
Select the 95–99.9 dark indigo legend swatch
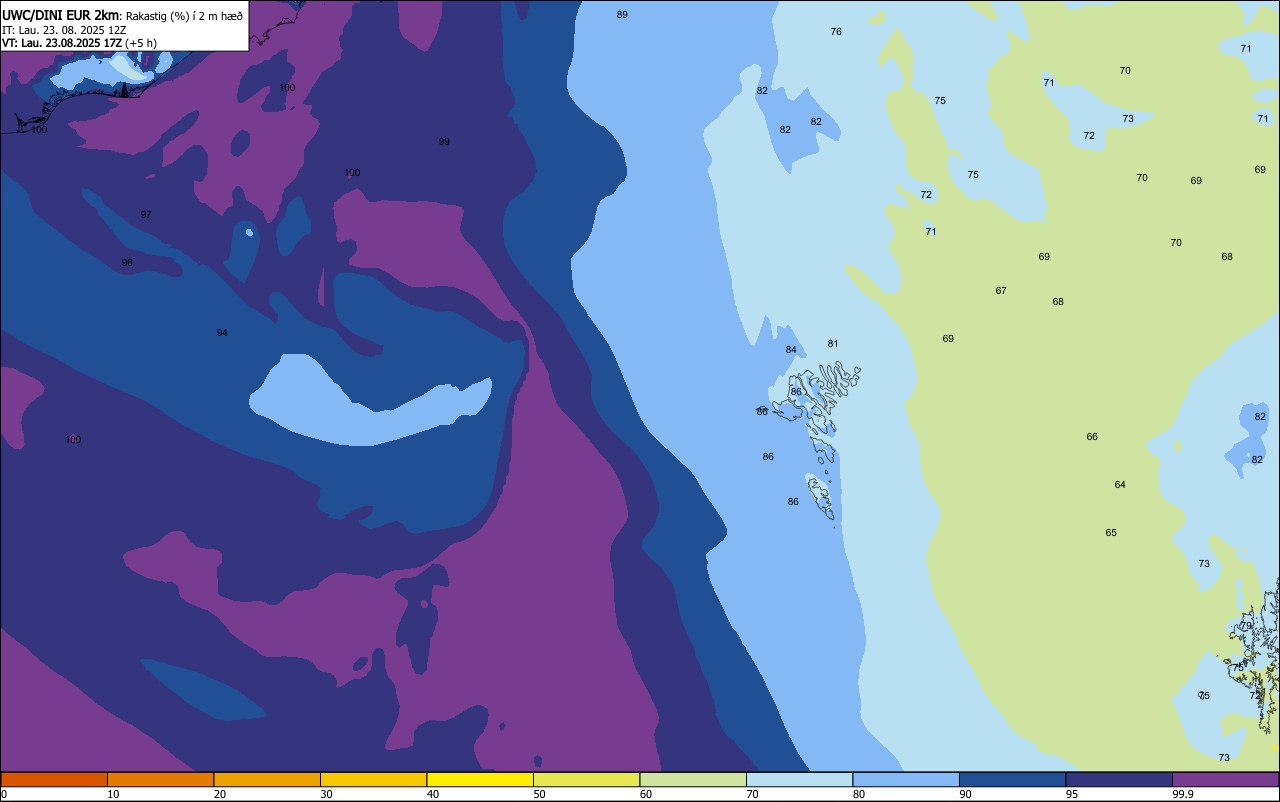pyautogui.click(x=1119, y=779)
